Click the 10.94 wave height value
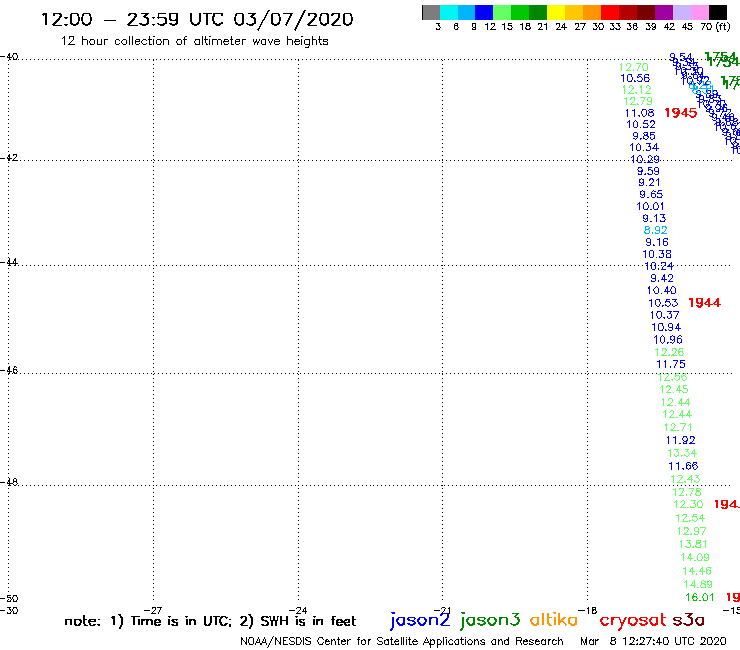Image resolution: width=740 pixels, height=650 pixels. (x=666, y=328)
